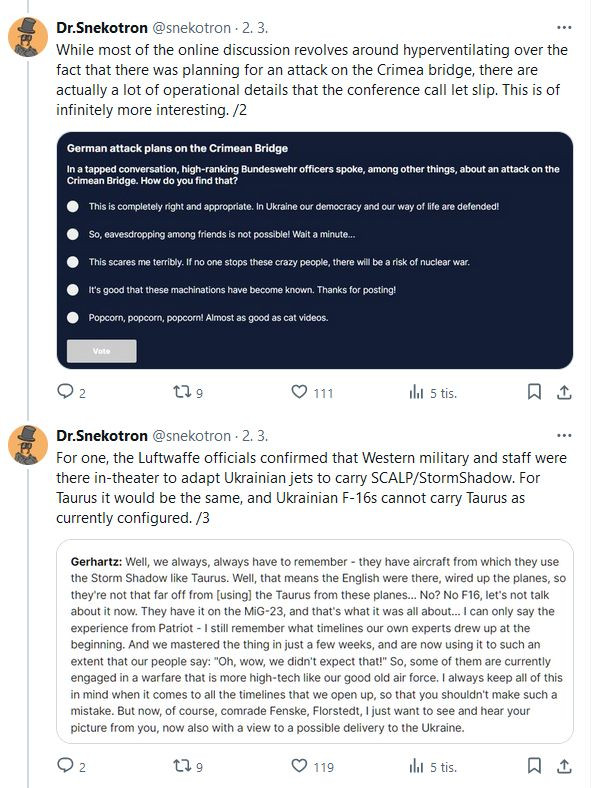Select the 'eavesdropping among friends' poll option

[73, 234]
